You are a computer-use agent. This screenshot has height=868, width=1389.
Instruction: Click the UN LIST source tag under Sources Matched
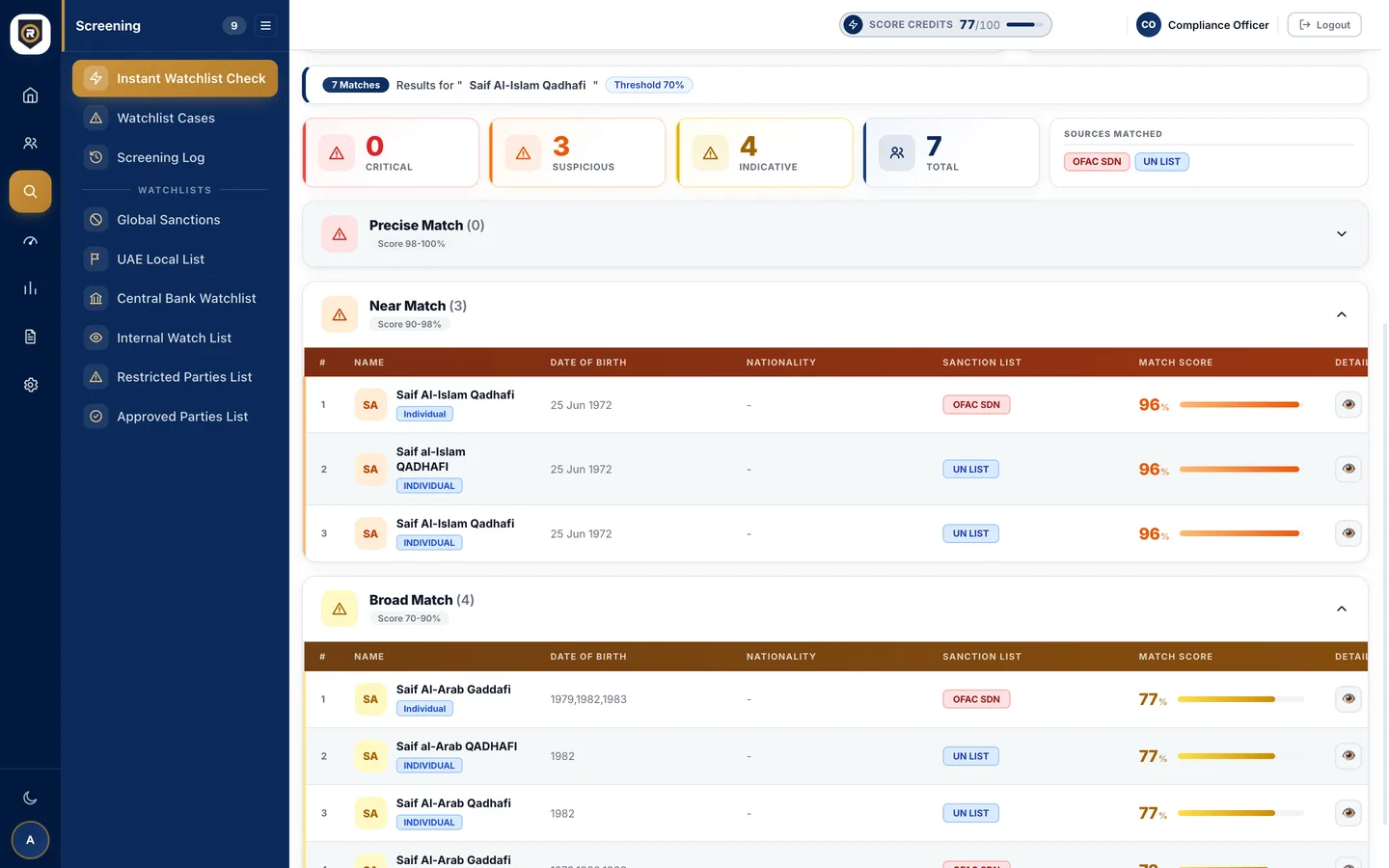click(x=1161, y=162)
